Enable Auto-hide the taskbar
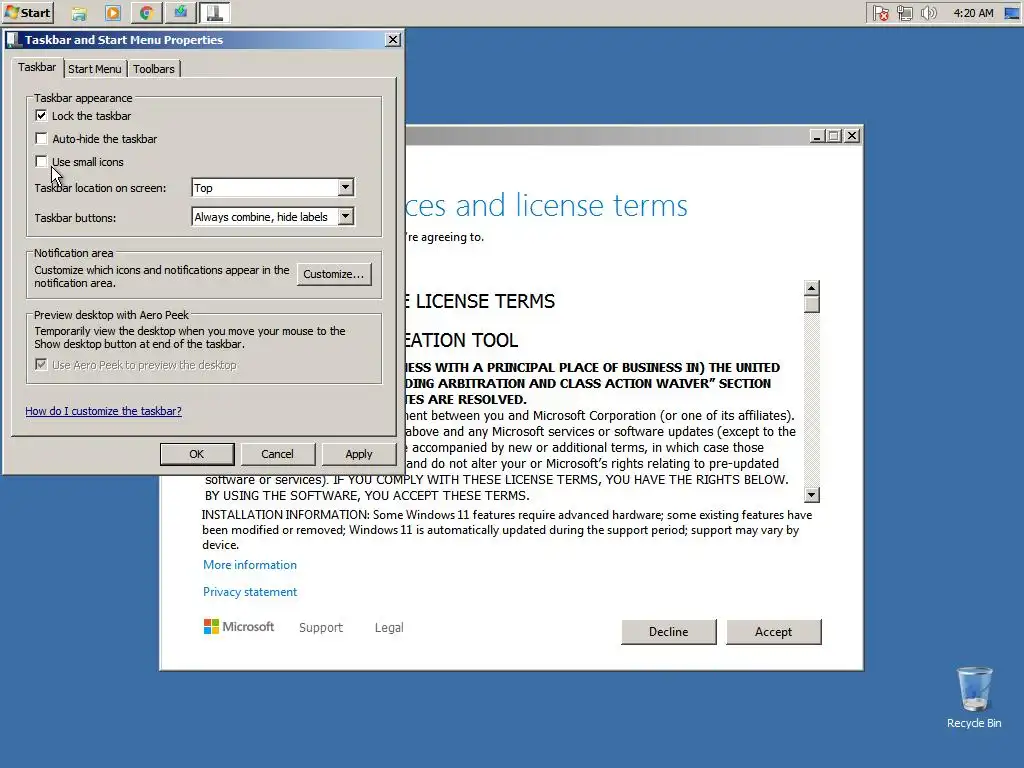Viewport: 1024px width, 768px height. click(41, 138)
